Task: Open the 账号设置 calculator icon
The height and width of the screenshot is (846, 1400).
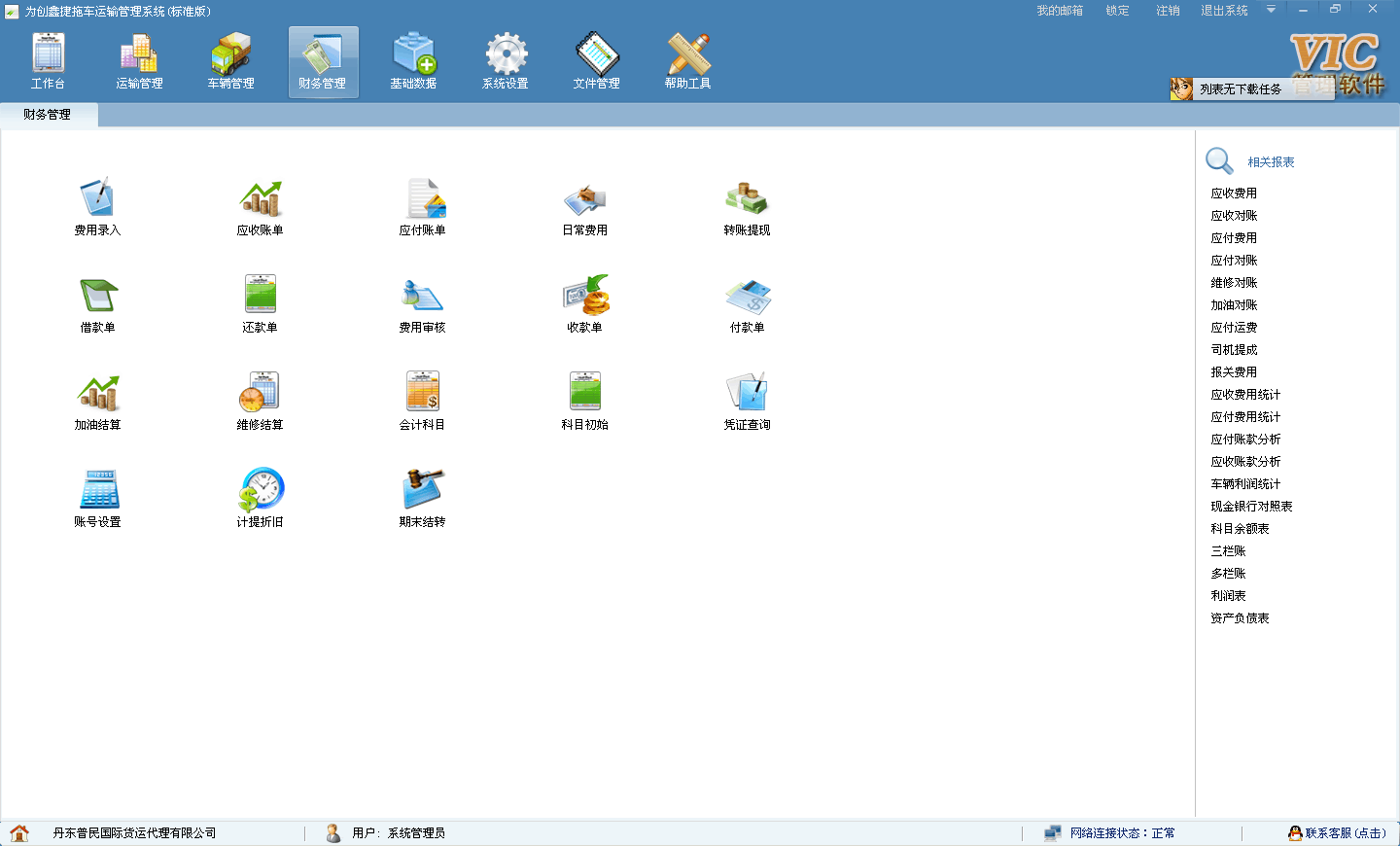Action: point(97,490)
